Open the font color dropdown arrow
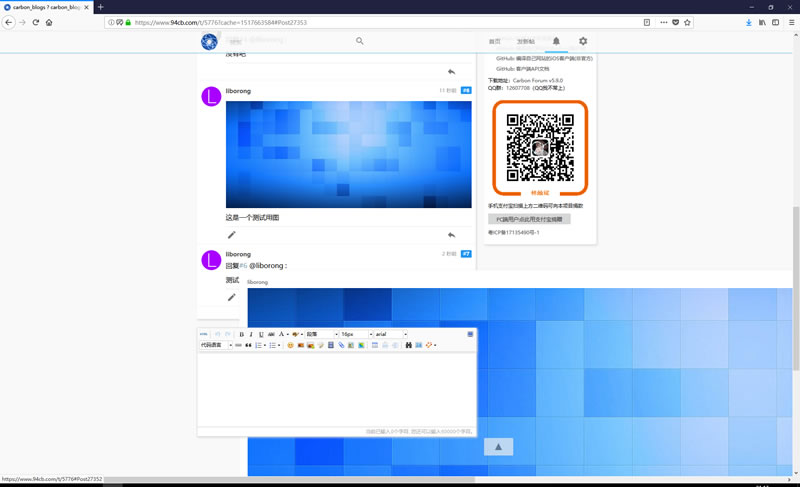Image resolution: width=800 pixels, height=487 pixels. [x=288, y=335]
